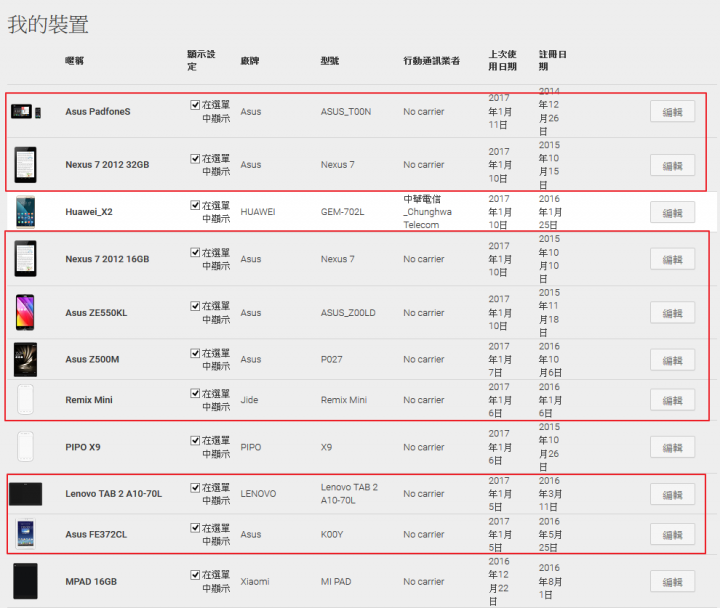Screen dimensions: 720x608
Task: Edit the Huawei_X2 device entry
Action: click(x=672, y=213)
